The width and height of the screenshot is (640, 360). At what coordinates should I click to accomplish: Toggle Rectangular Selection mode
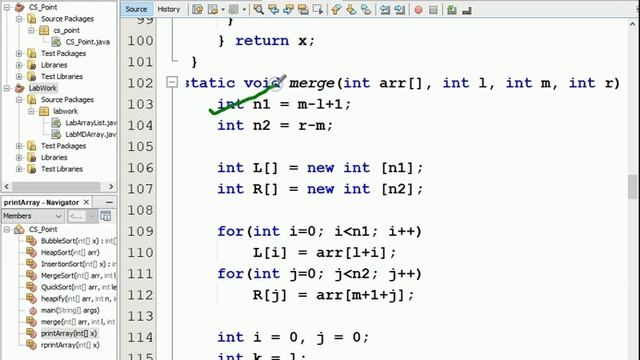click(x=318, y=9)
